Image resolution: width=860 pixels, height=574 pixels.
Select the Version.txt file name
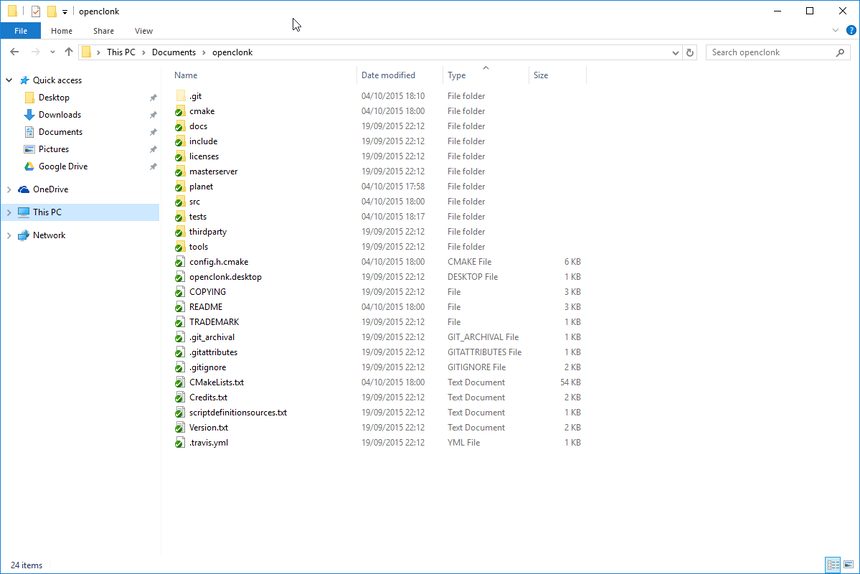pos(208,428)
